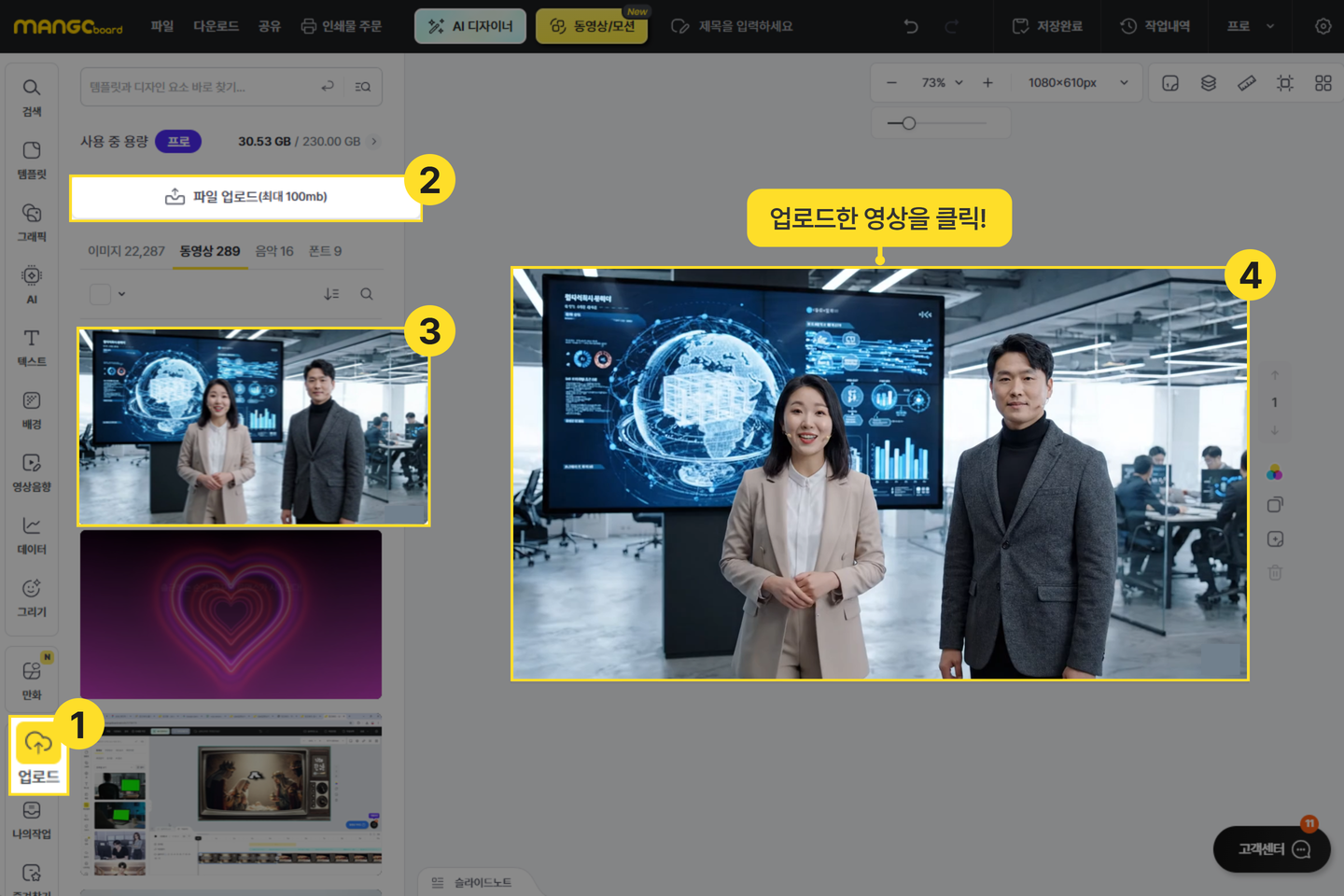Open the Template (템플릿) sidebar panel

[32, 160]
